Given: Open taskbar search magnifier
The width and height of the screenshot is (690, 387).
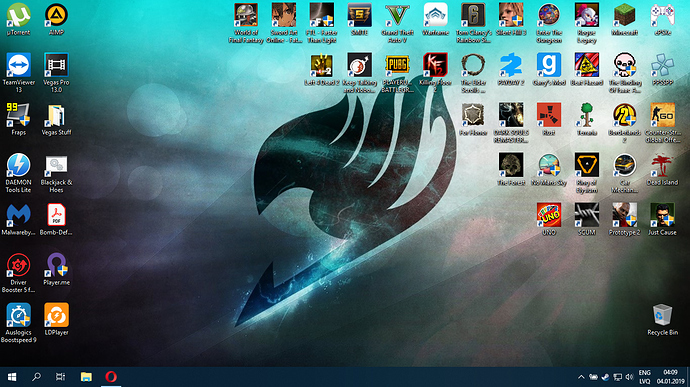Looking at the screenshot, I should (36, 377).
